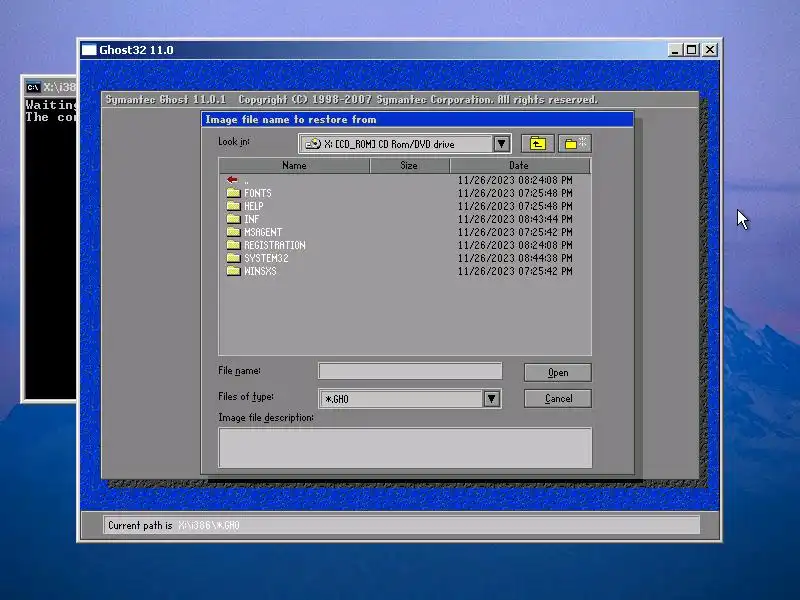Click the command prompt window icon behind Ghost
Screen dimensions: 800x600
(x=33, y=87)
